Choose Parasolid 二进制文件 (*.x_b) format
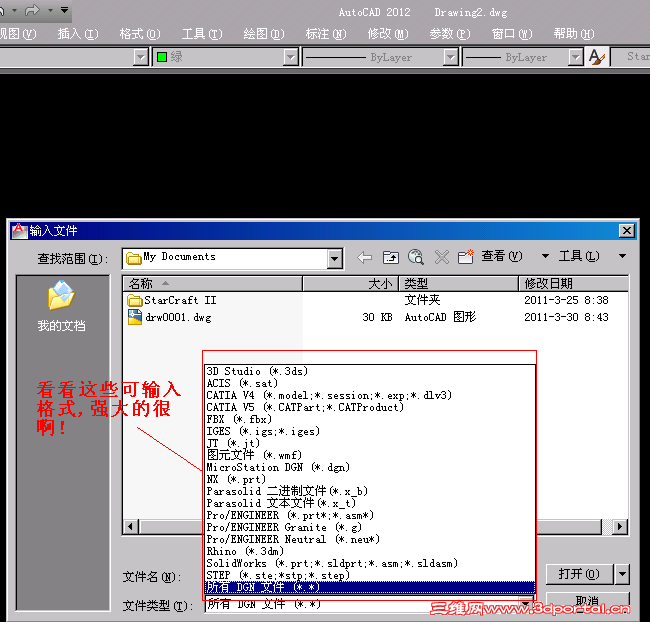The image size is (650, 622). coord(370,491)
